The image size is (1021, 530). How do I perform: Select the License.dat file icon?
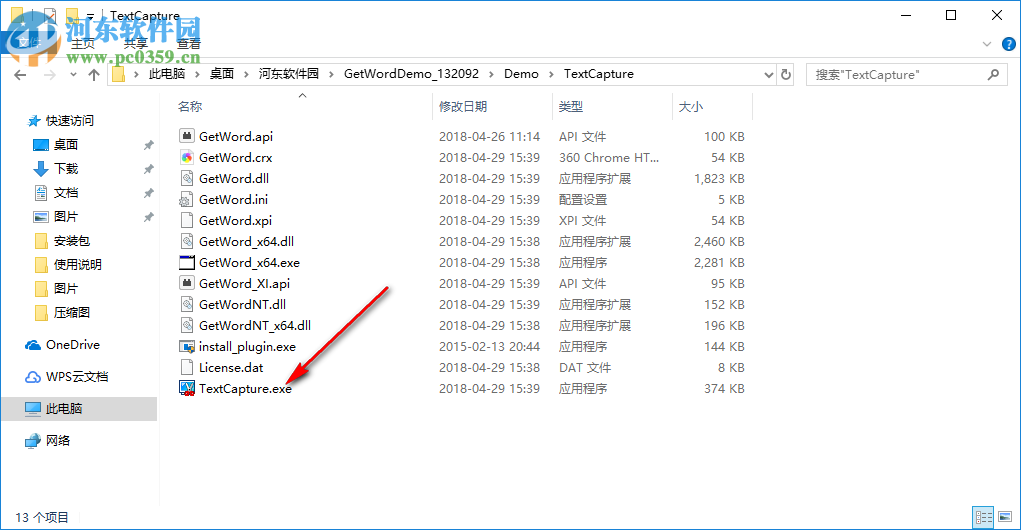tap(187, 367)
